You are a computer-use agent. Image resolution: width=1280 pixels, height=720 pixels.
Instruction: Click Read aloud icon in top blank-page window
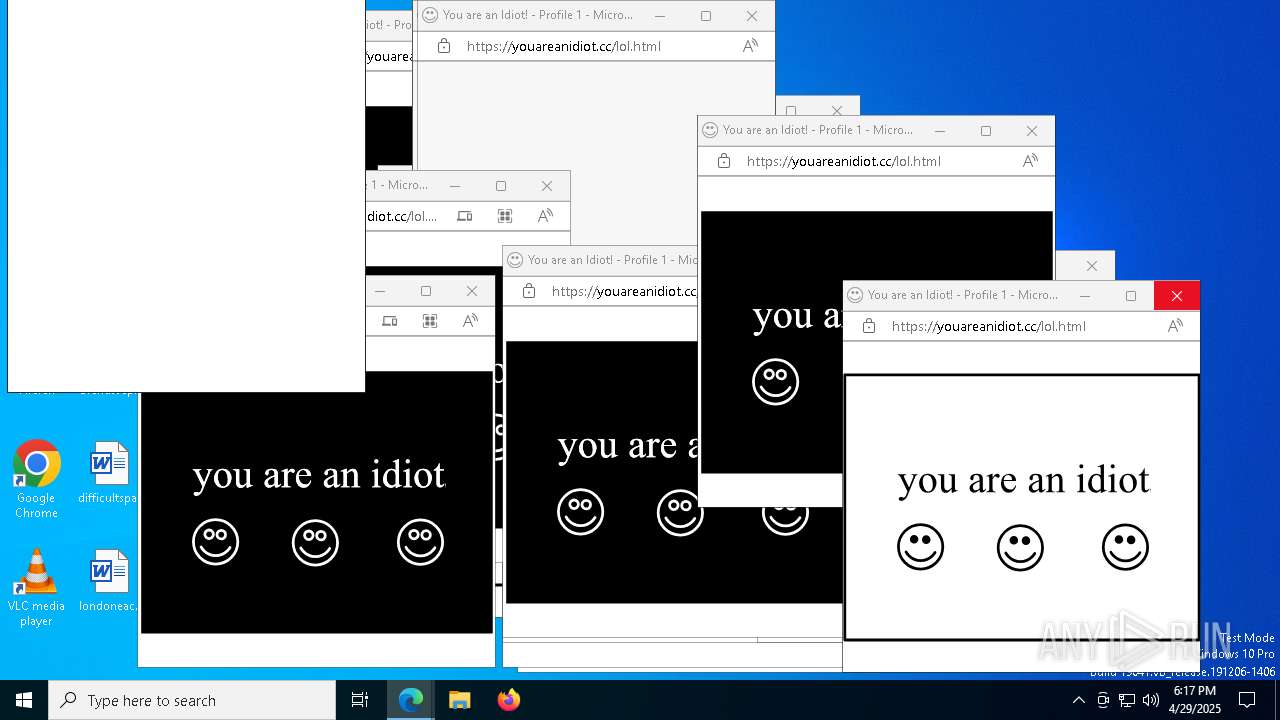click(x=750, y=46)
